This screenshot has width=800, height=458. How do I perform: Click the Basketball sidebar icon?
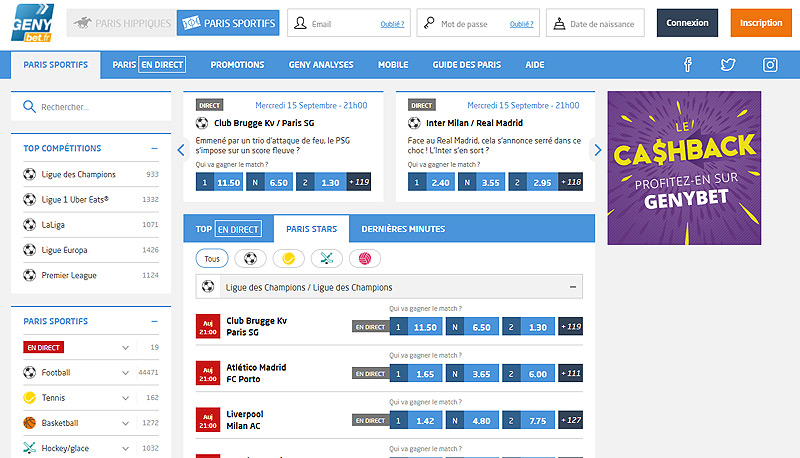click(30, 423)
